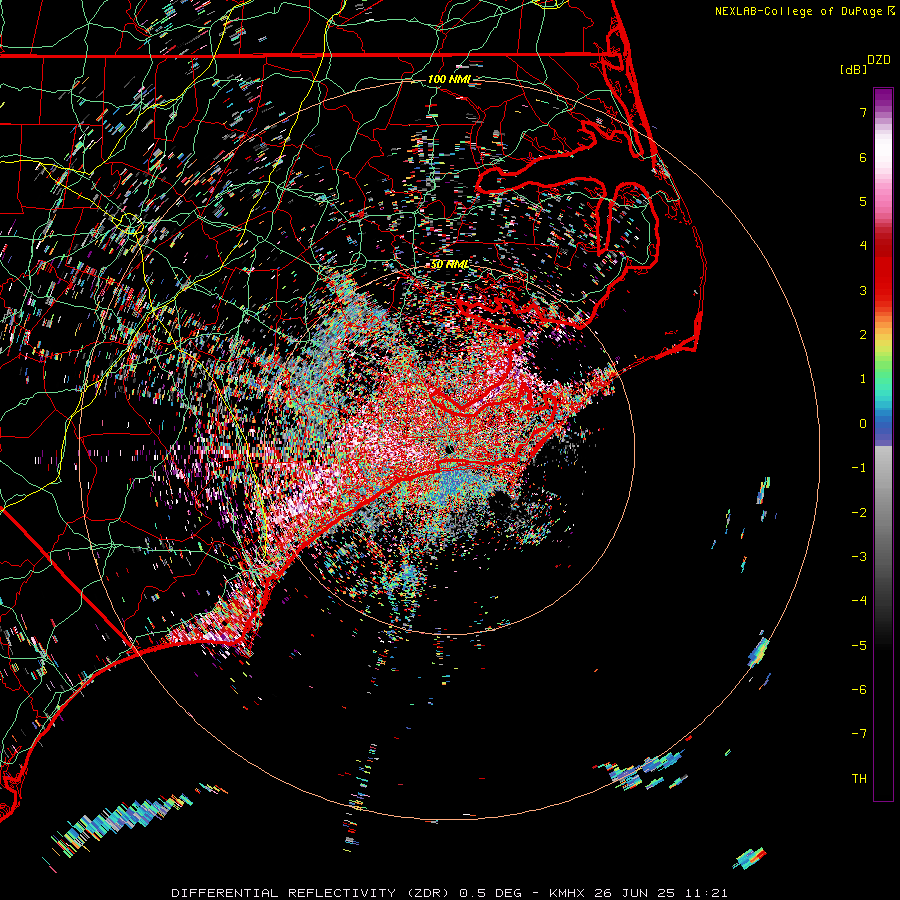The image size is (900, 900).
Task: Click the -1 value on color scale
Action: (859, 468)
